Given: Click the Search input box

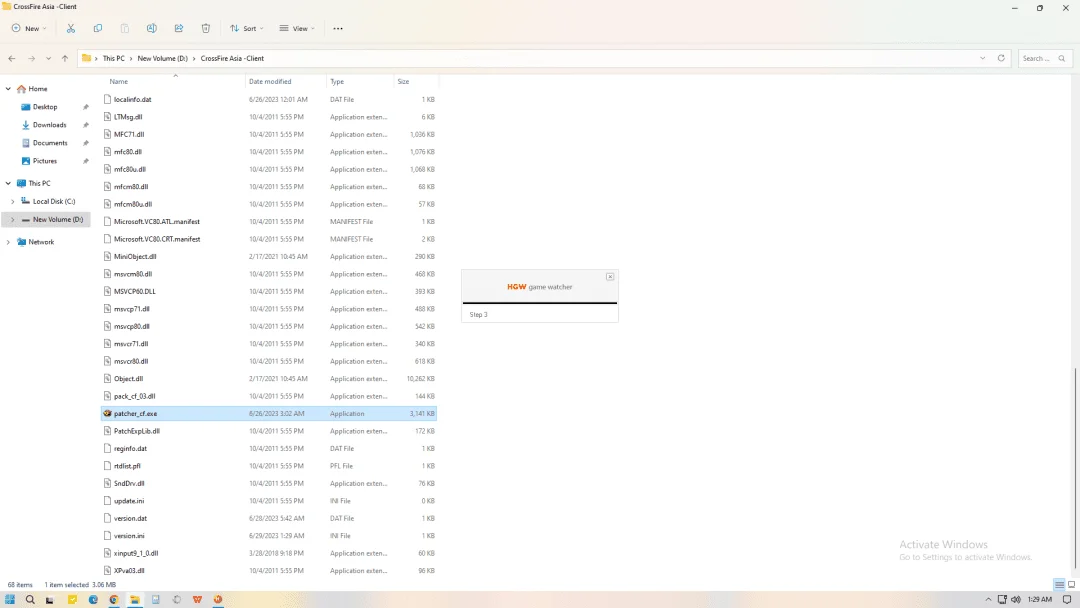Looking at the screenshot, I should click(1044, 59).
